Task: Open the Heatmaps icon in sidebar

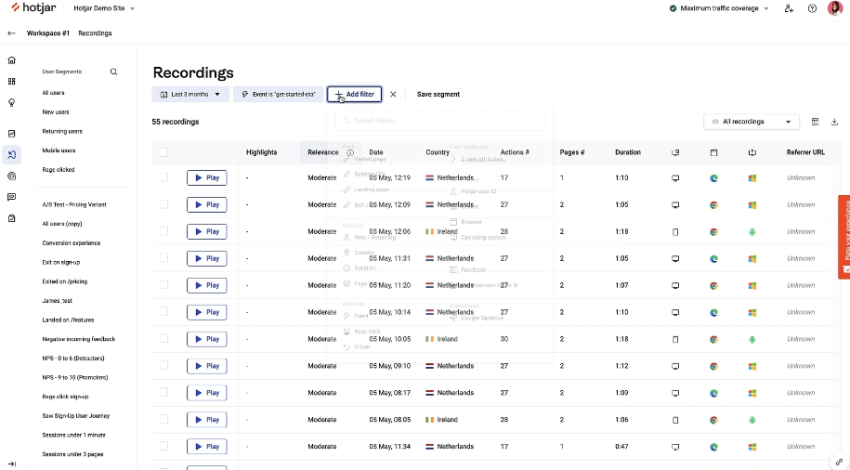Action: point(11,176)
